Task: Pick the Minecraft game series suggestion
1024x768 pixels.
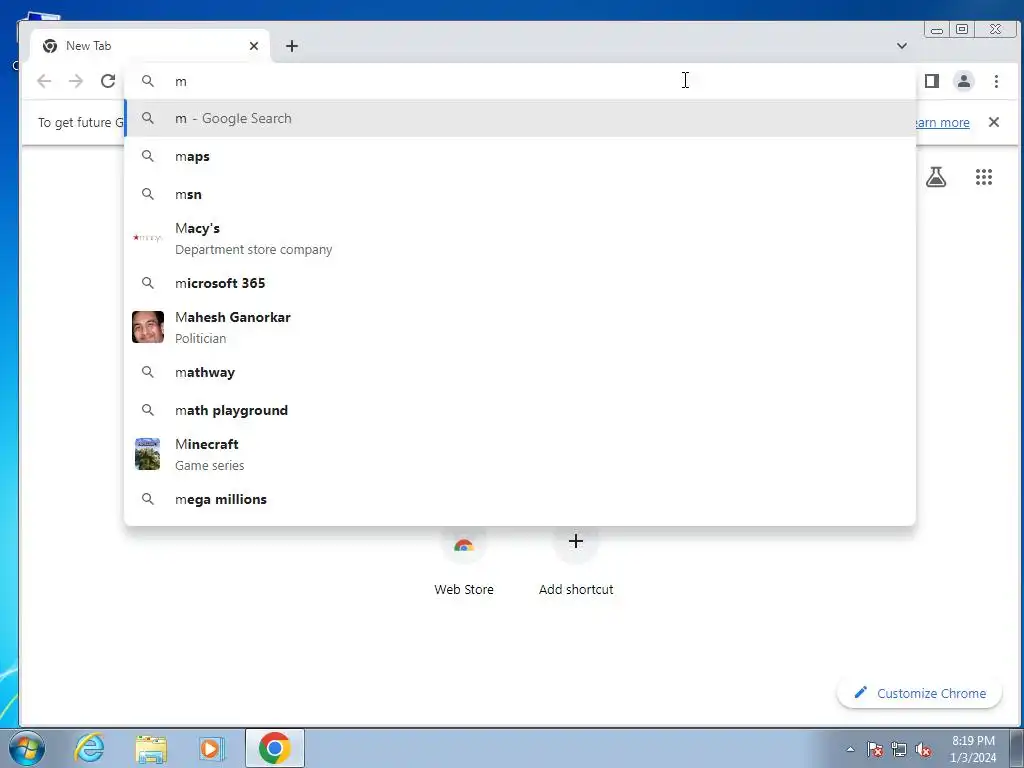Action: (520, 455)
